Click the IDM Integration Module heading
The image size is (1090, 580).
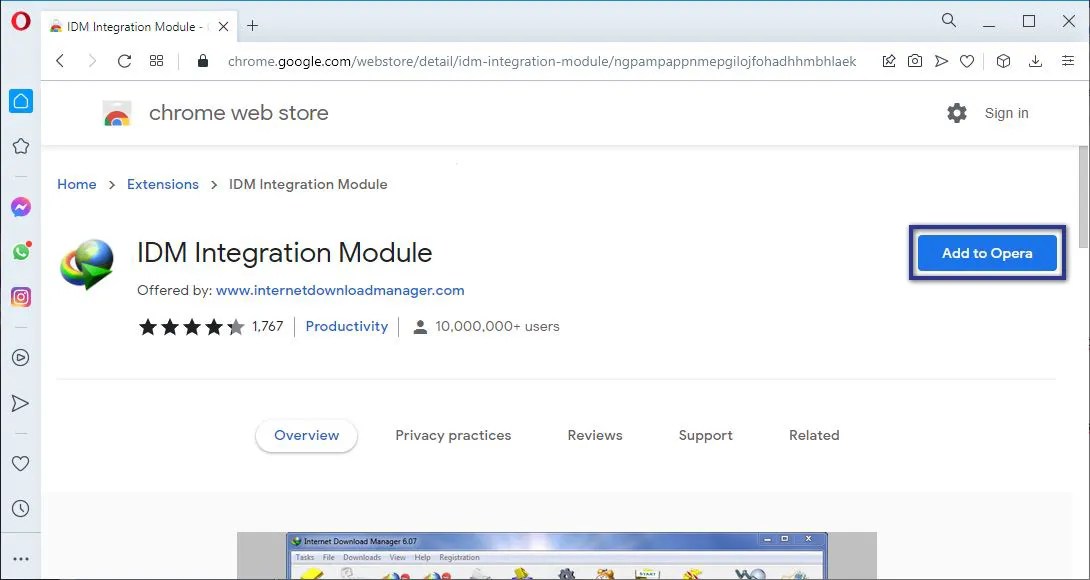pos(284,252)
